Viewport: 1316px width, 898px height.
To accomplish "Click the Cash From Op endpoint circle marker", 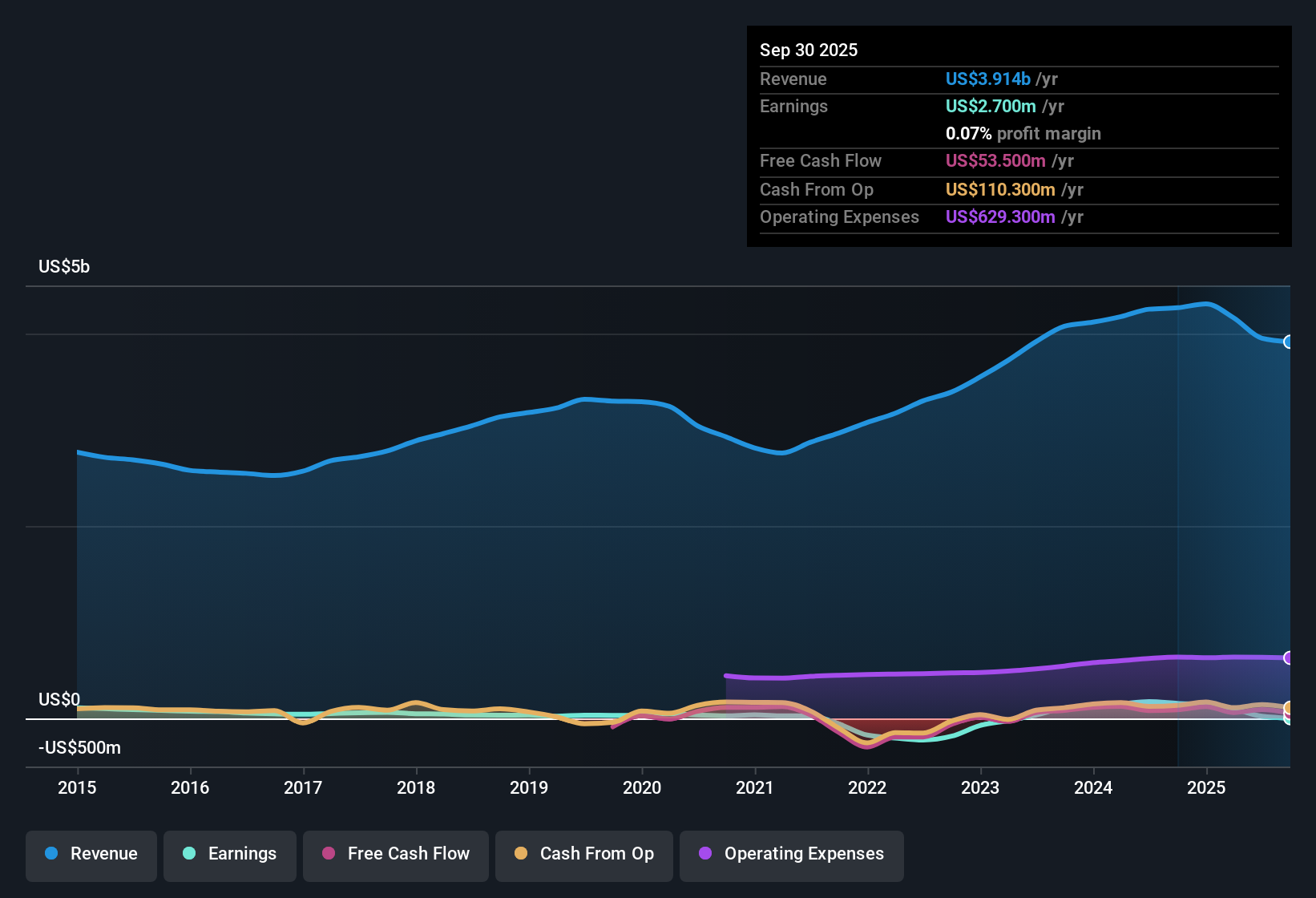I will point(1289,709).
